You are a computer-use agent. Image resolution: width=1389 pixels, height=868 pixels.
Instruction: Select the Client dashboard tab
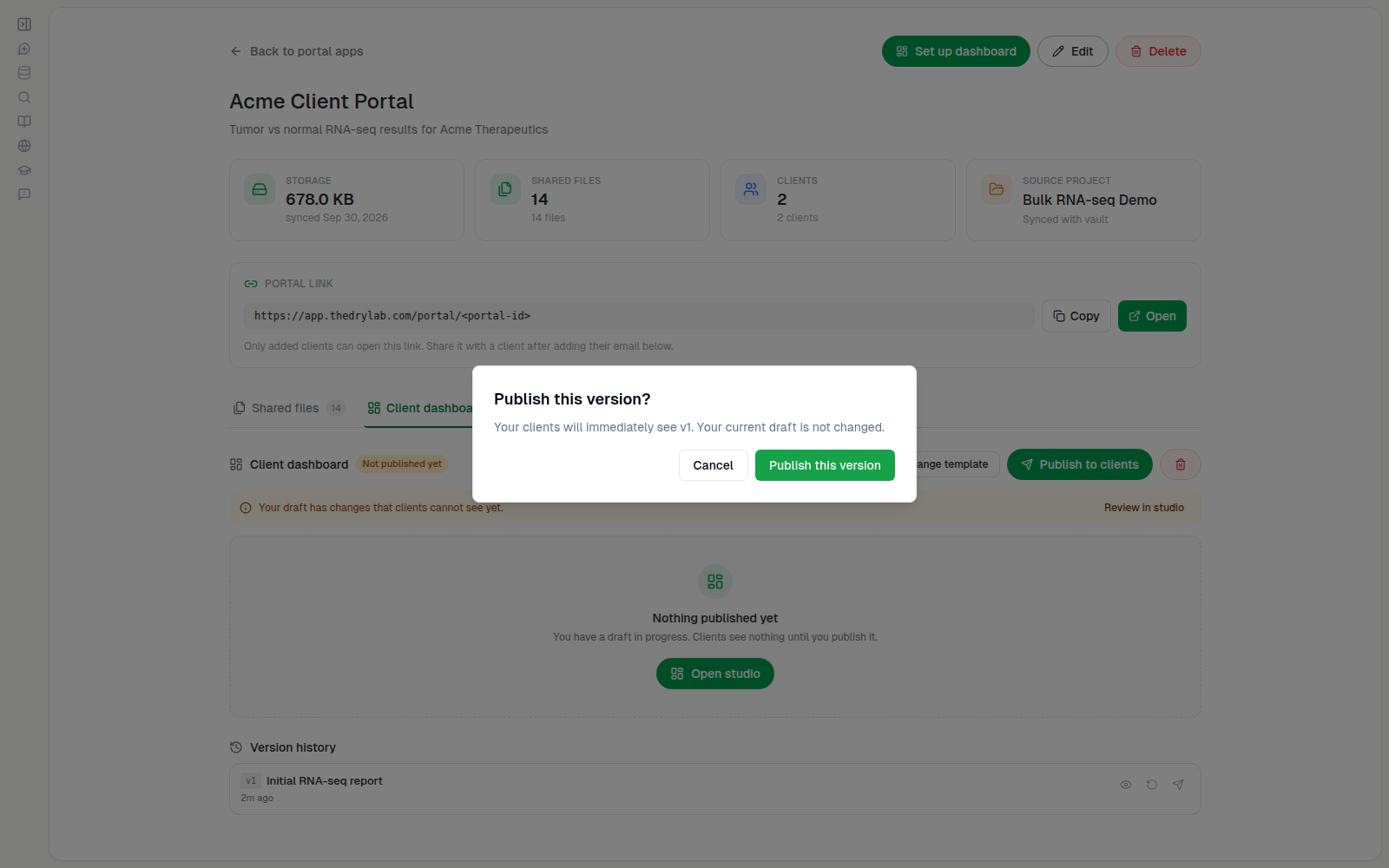point(419,408)
